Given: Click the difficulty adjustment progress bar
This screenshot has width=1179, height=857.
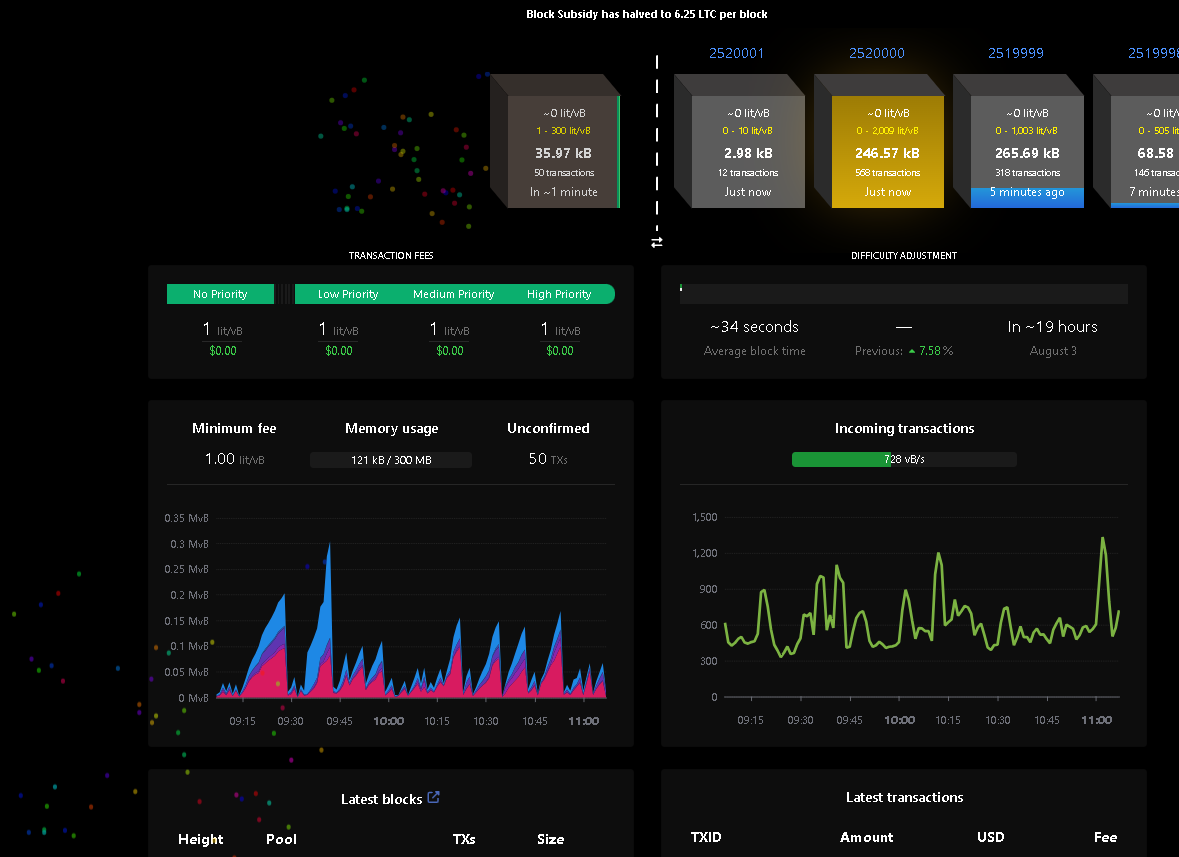Looking at the screenshot, I should point(903,294).
